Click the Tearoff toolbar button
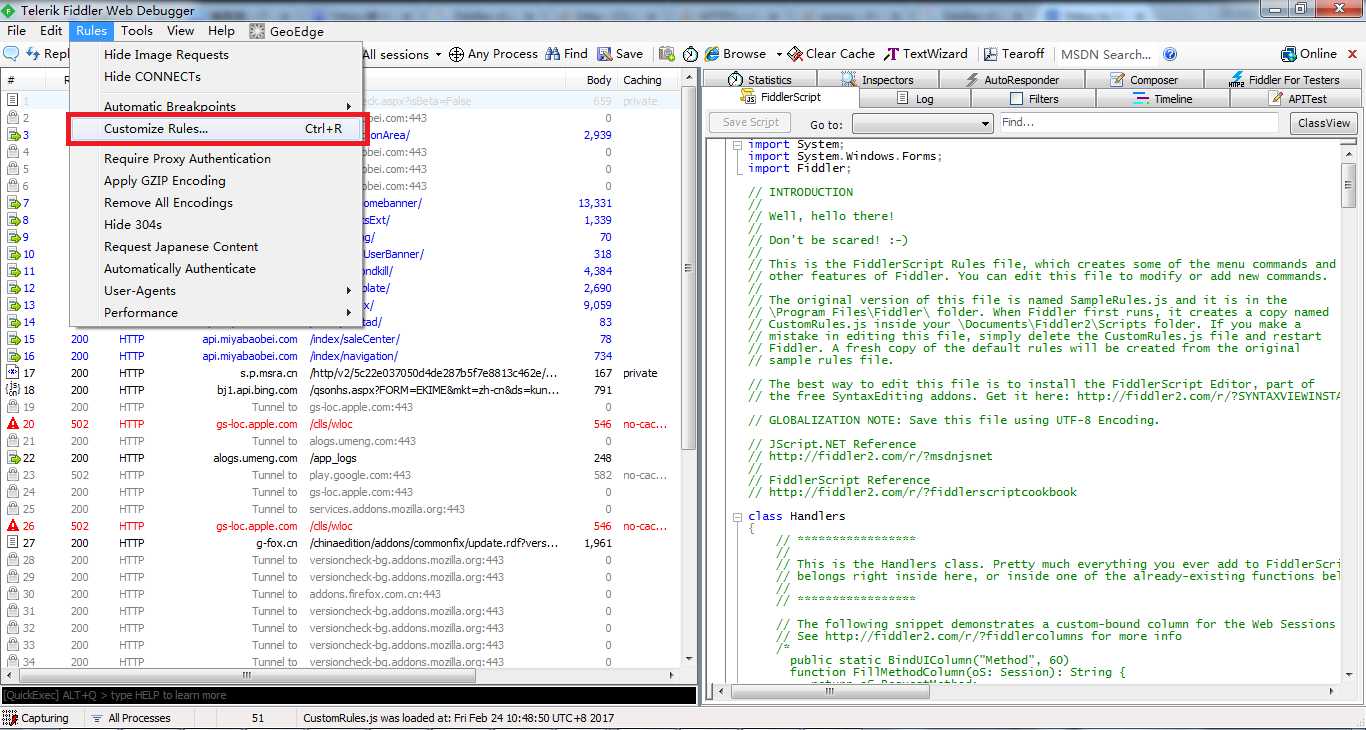Viewport: 1366px width, 730px height. [1014, 54]
